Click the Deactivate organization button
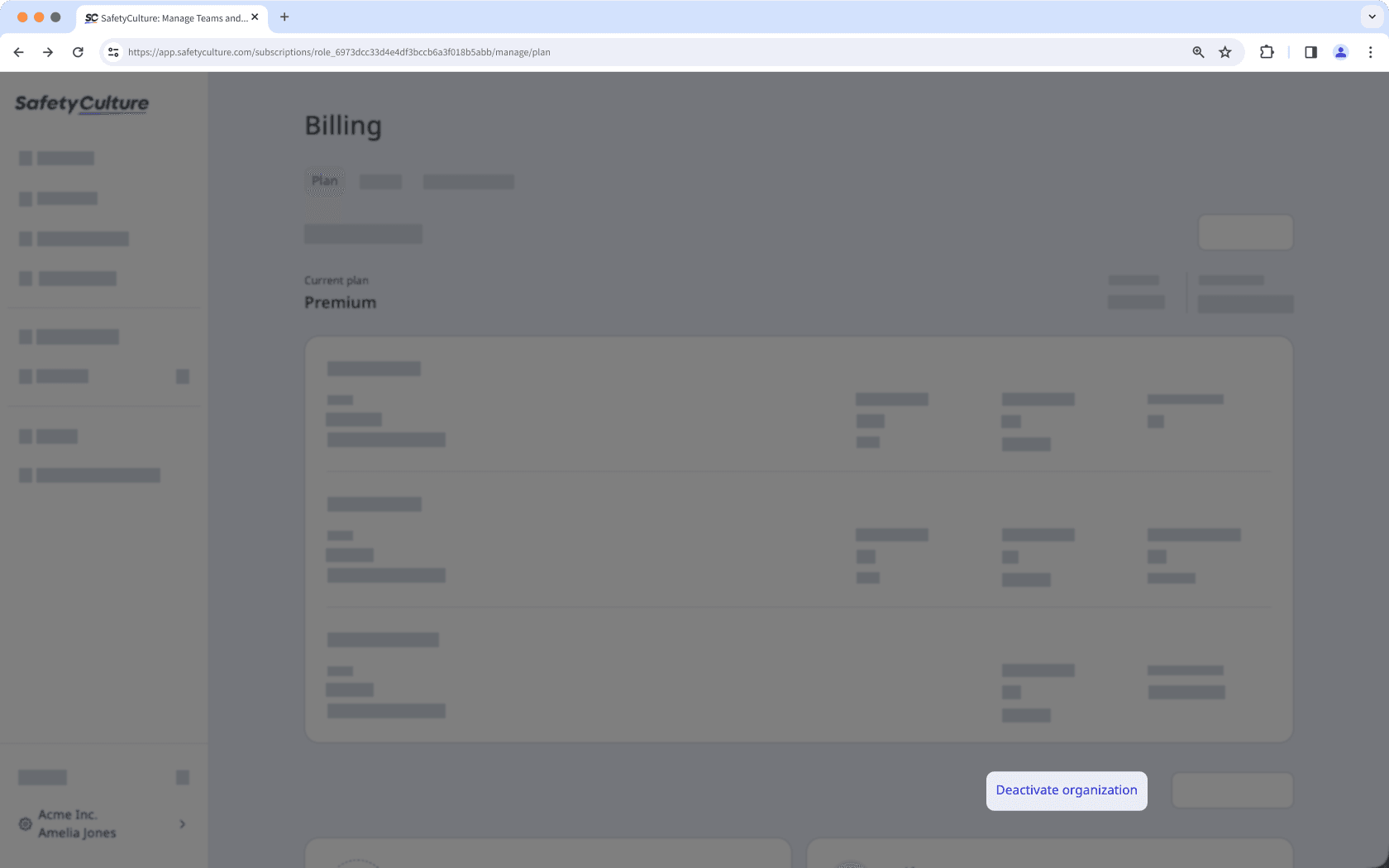The width and height of the screenshot is (1389, 868). (x=1066, y=790)
